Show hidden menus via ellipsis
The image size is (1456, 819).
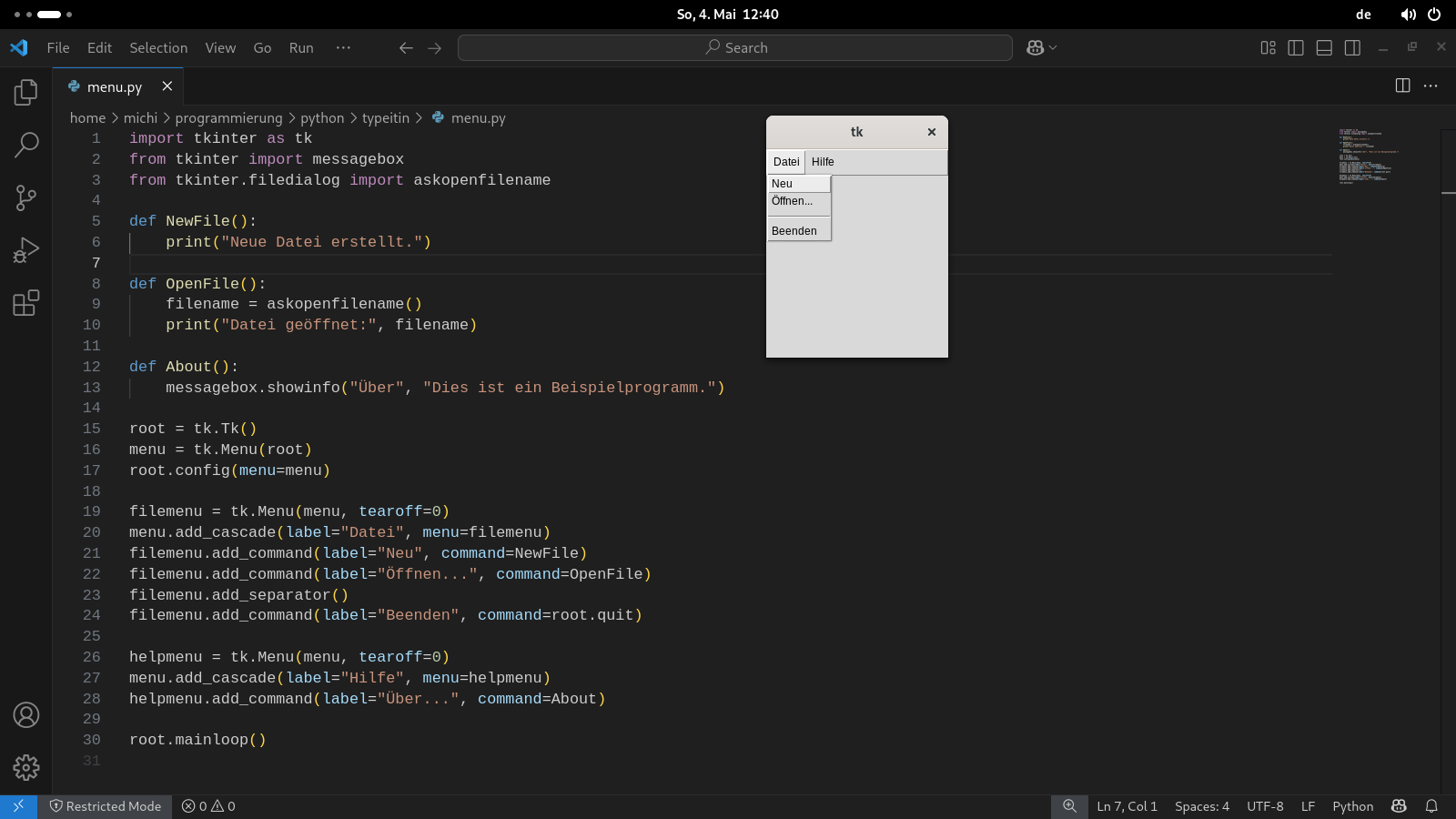(x=343, y=48)
